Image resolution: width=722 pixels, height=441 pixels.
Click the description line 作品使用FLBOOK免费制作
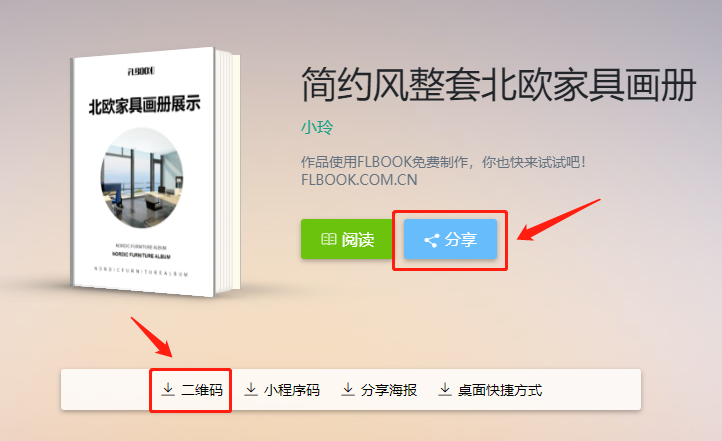[443, 162]
